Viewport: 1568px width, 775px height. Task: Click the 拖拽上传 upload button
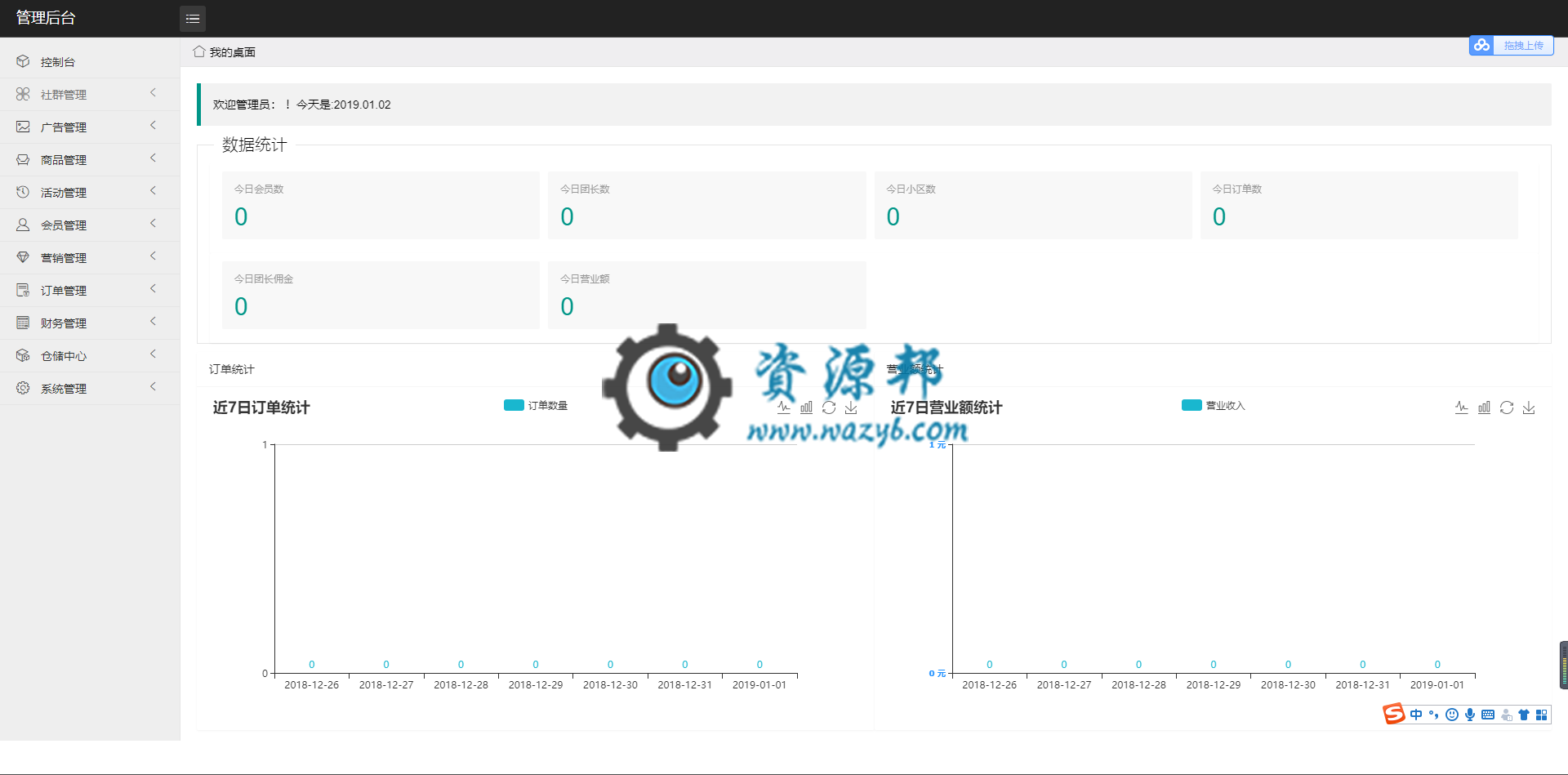1524,46
